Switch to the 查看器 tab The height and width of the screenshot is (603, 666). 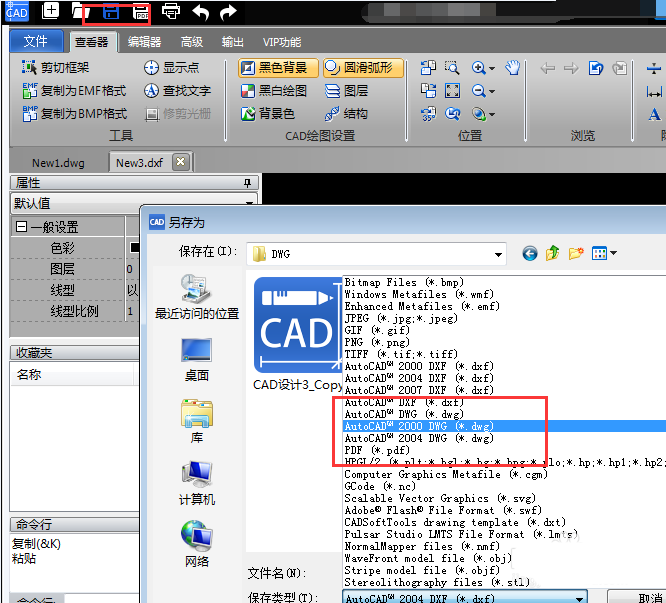[92, 42]
